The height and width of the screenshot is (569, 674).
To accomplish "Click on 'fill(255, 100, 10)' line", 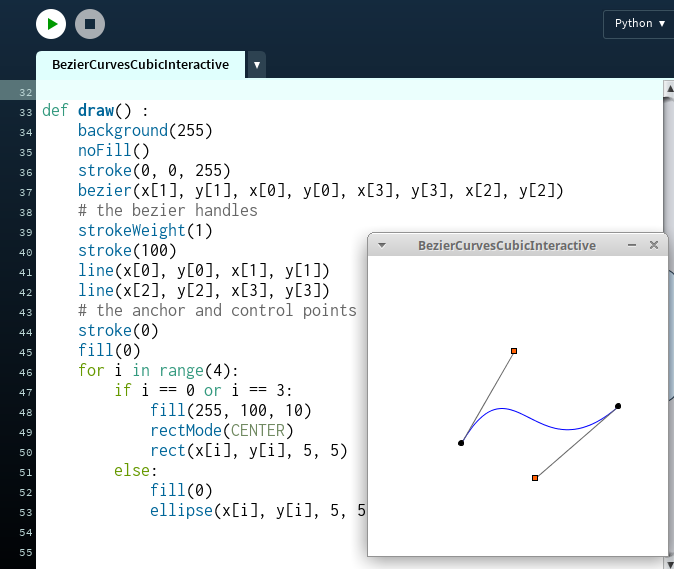I will pos(230,410).
